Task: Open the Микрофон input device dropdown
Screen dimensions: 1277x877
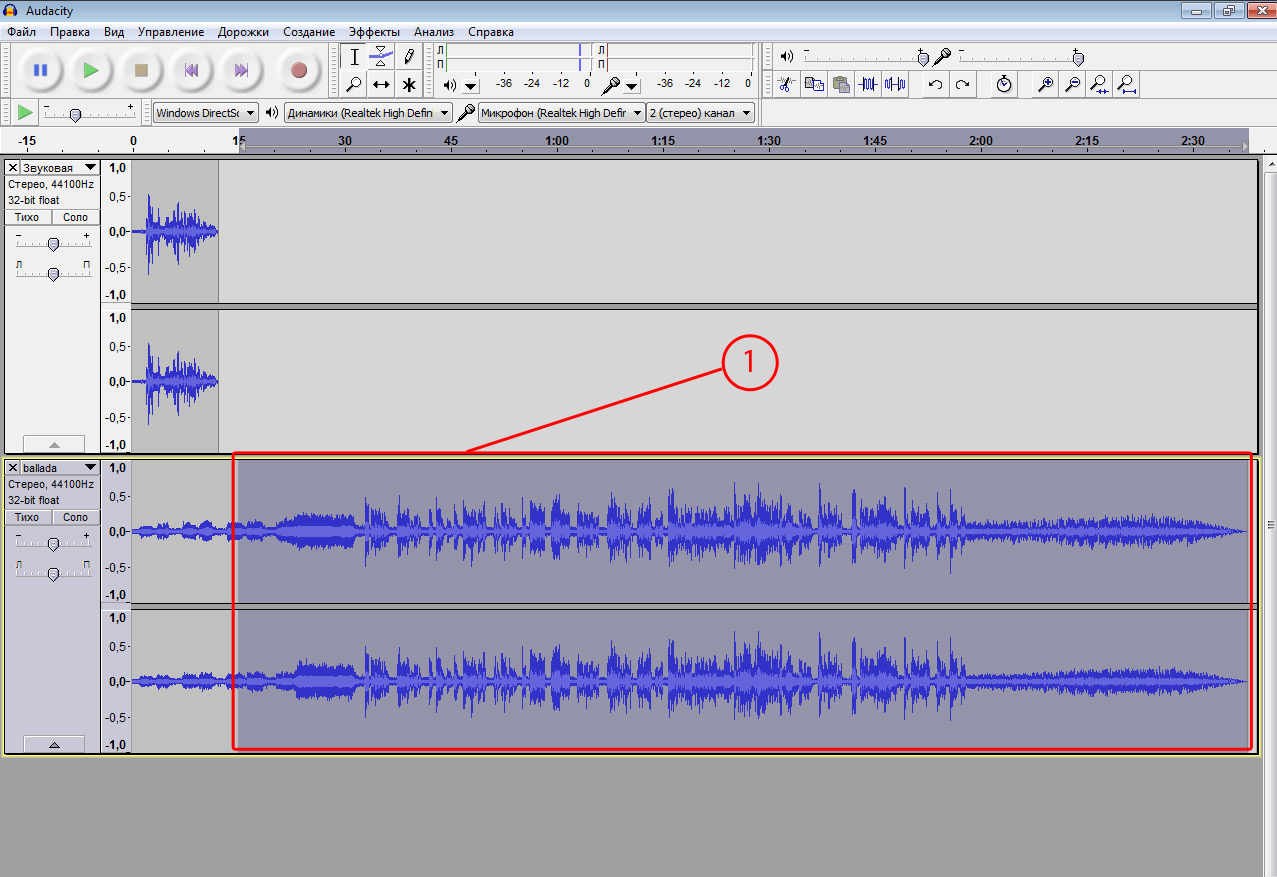Action: (x=559, y=113)
